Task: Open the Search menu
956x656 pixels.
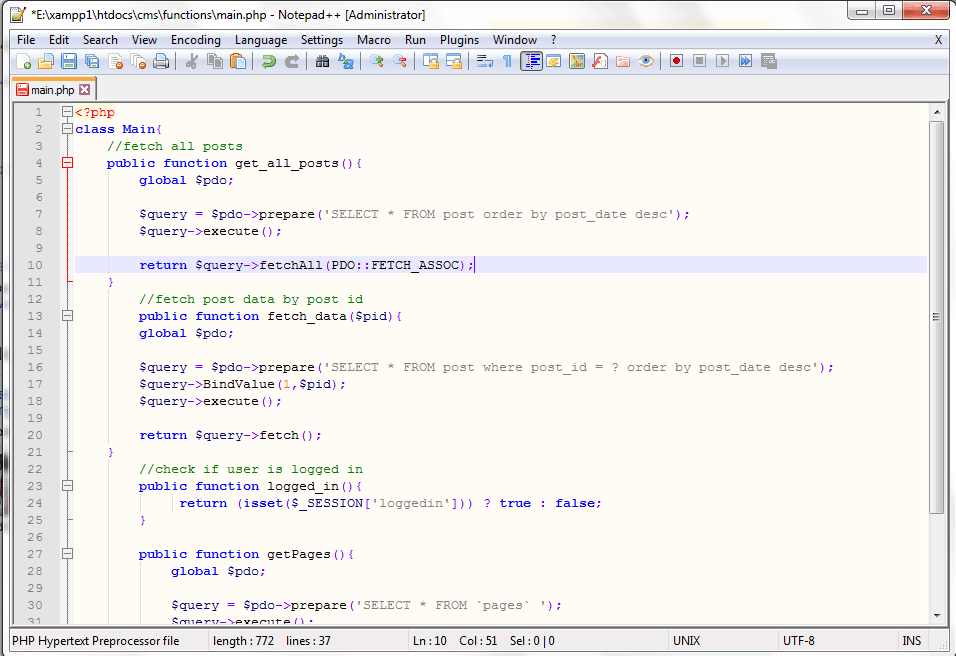Action: tap(100, 40)
